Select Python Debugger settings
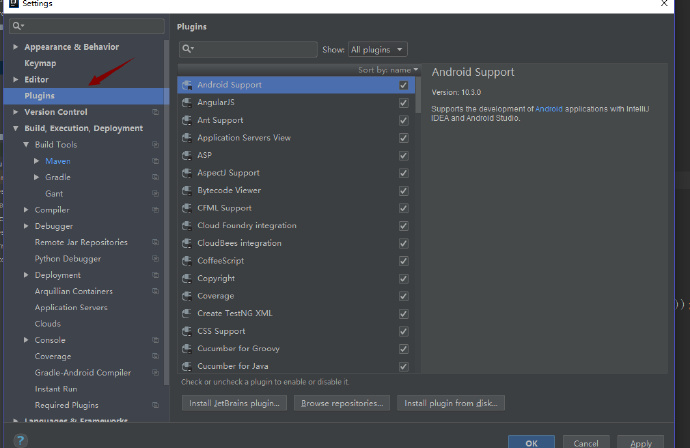Image resolution: width=690 pixels, height=448 pixels. click(68, 259)
